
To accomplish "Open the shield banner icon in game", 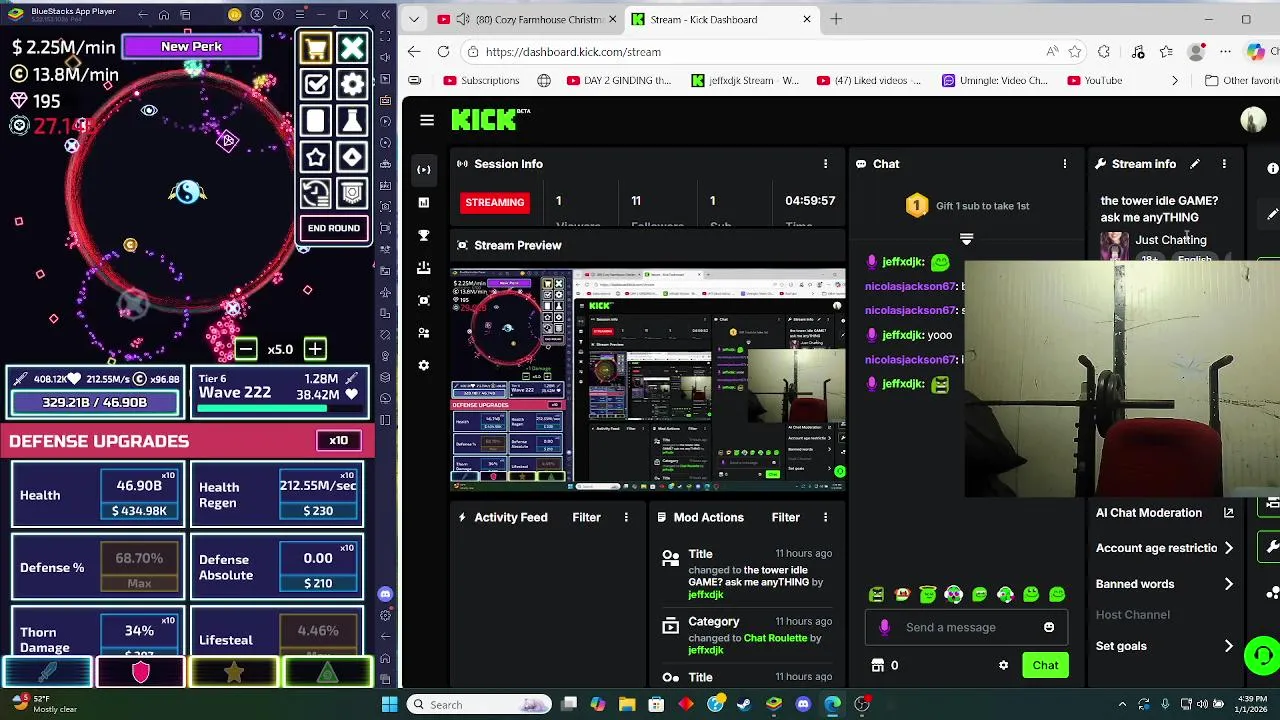I will (x=352, y=193).
